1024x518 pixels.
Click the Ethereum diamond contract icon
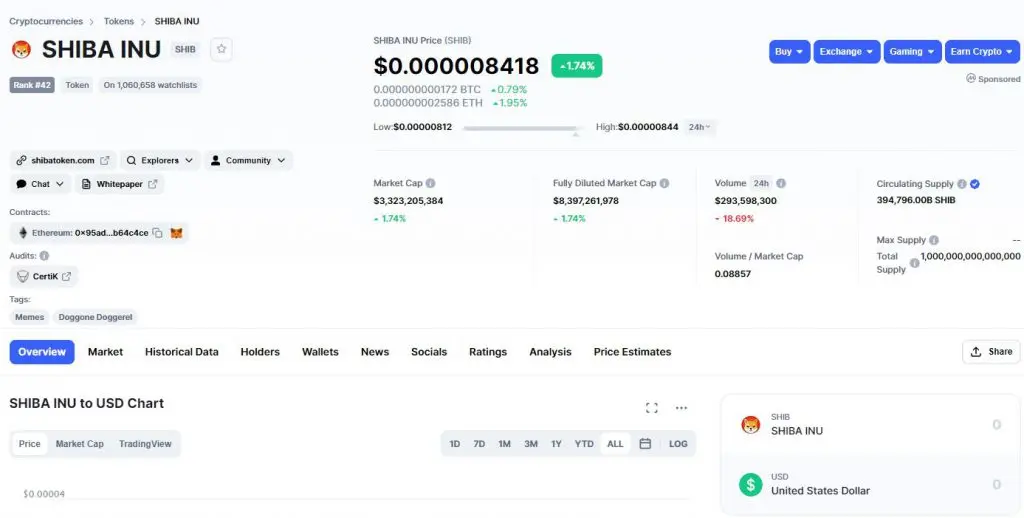(x=23, y=233)
